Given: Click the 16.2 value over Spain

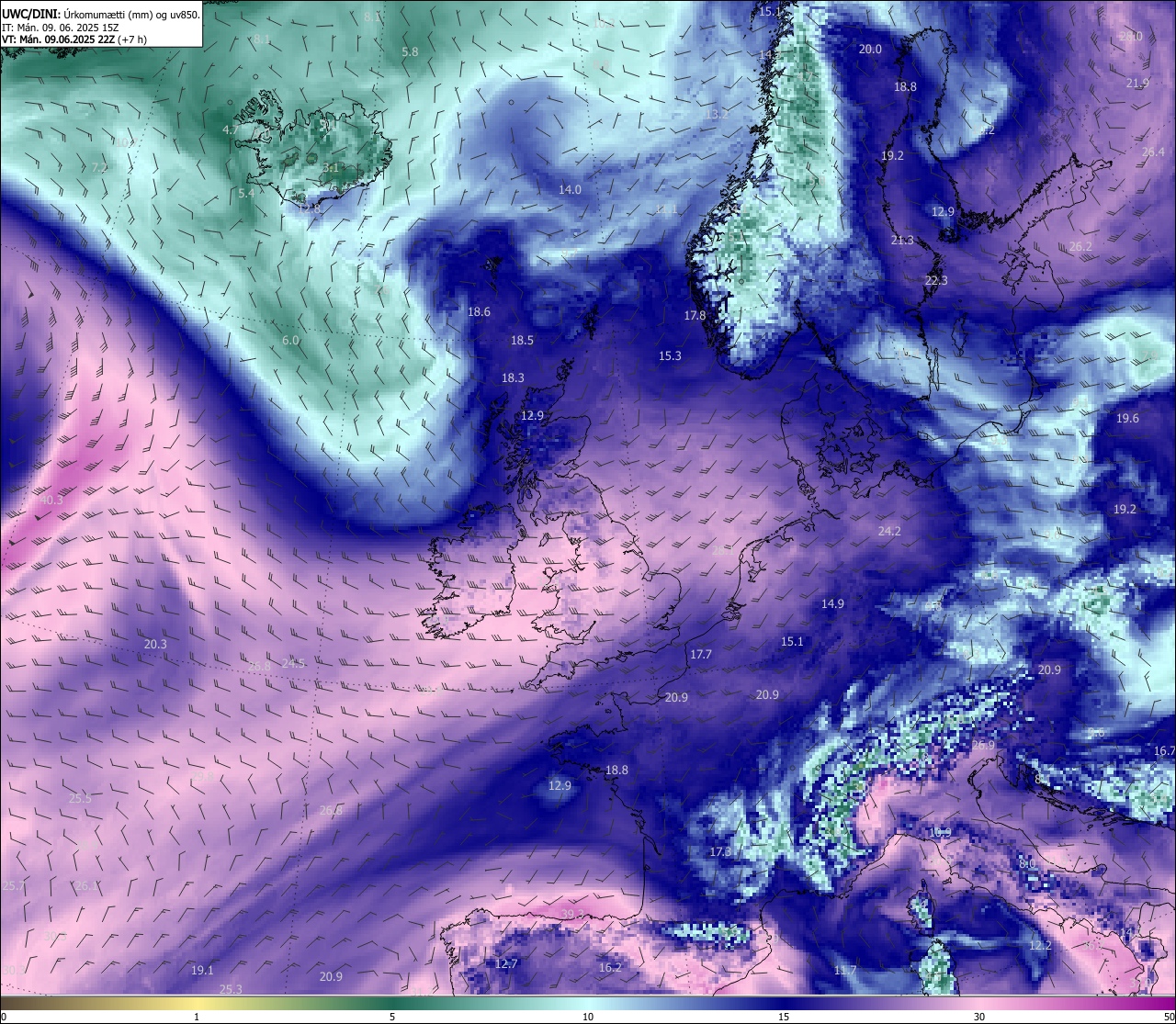Looking at the screenshot, I should pos(610,968).
